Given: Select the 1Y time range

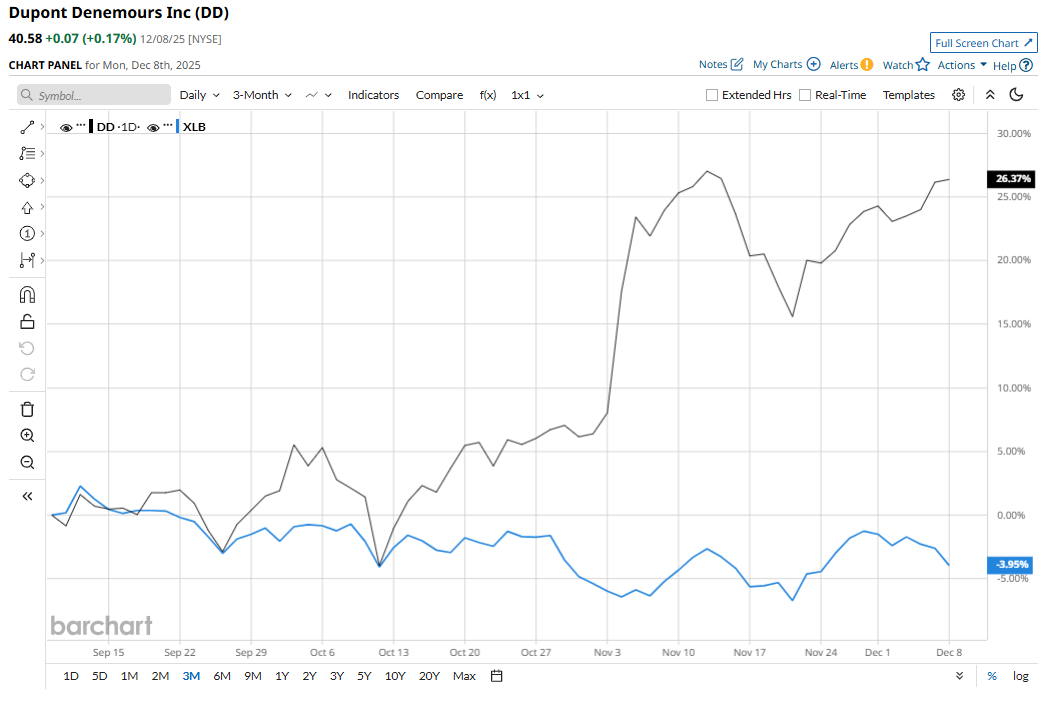Looking at the screenshot, I should pyautogui.click(x=282, y=676).
